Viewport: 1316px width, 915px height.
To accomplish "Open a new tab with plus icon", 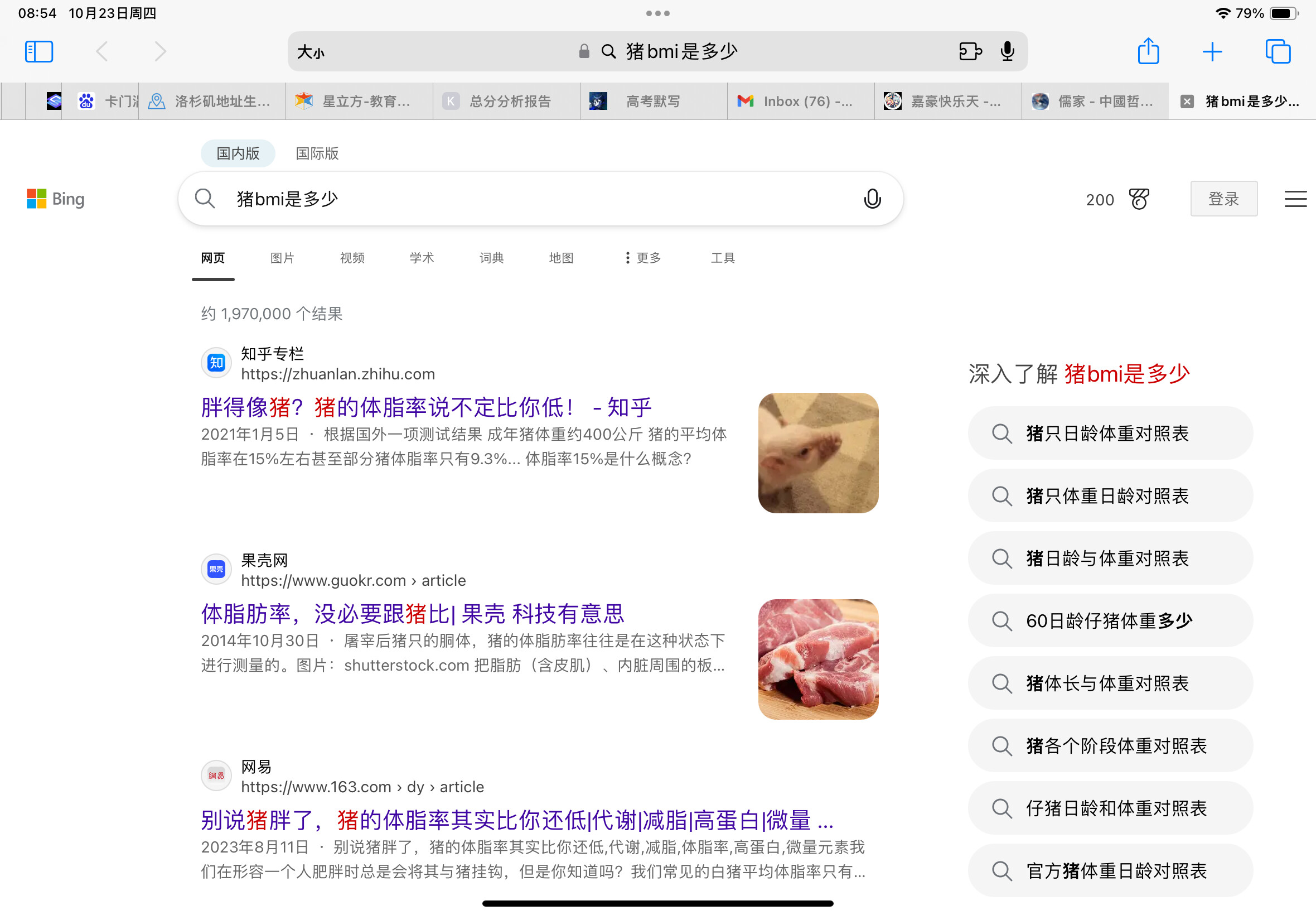I will click(1212, 51).
